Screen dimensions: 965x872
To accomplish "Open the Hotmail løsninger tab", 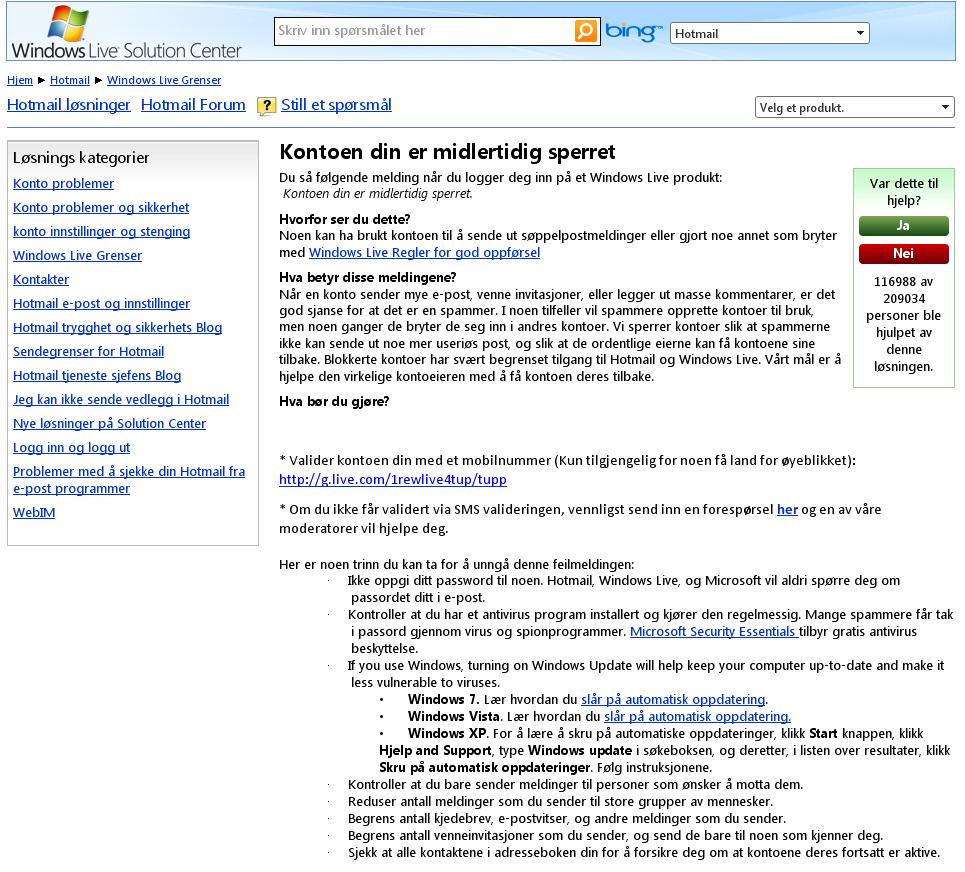I will coord(69,105).
